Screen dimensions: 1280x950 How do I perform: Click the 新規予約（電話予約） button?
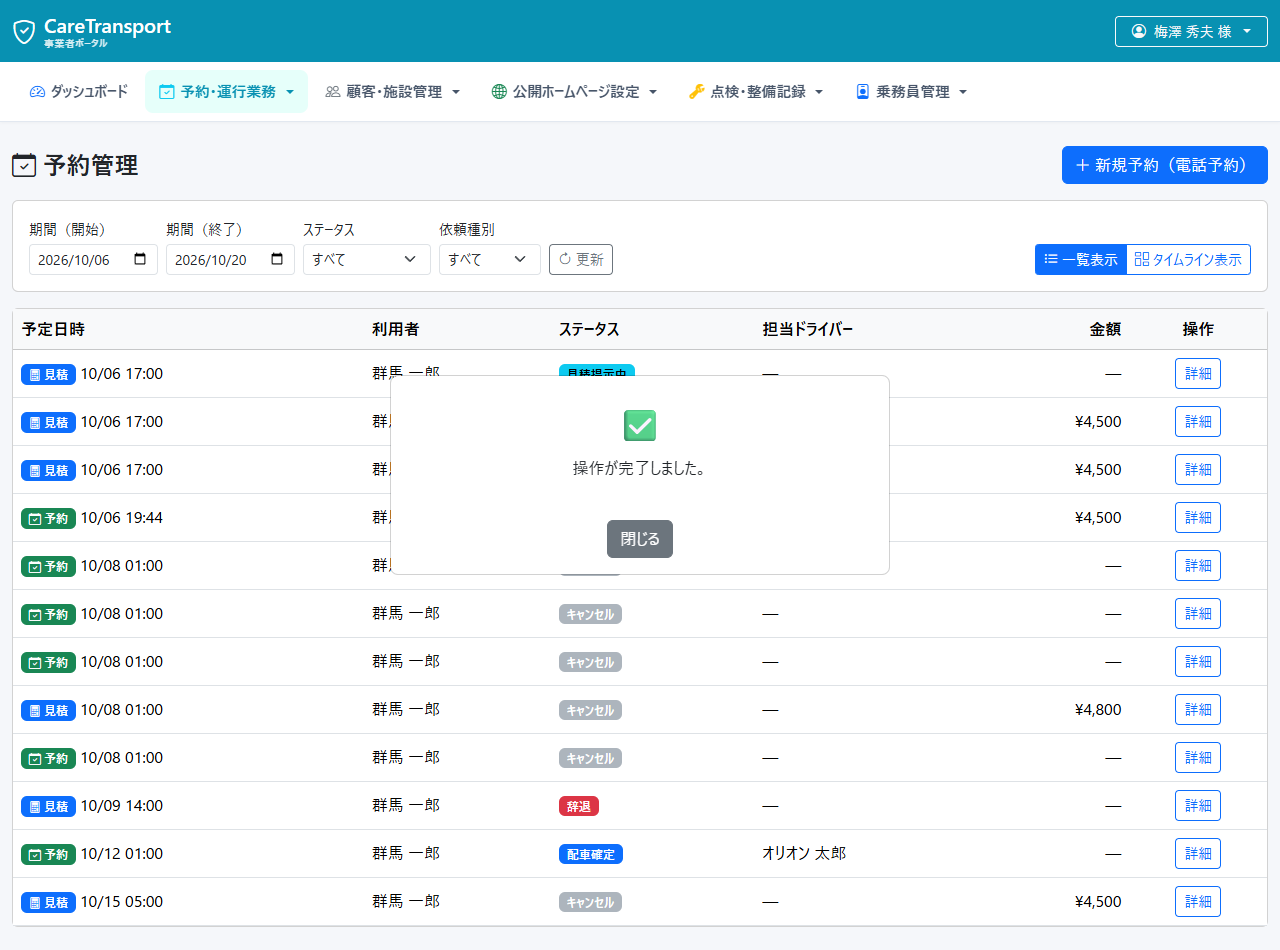coord(1165,165)
